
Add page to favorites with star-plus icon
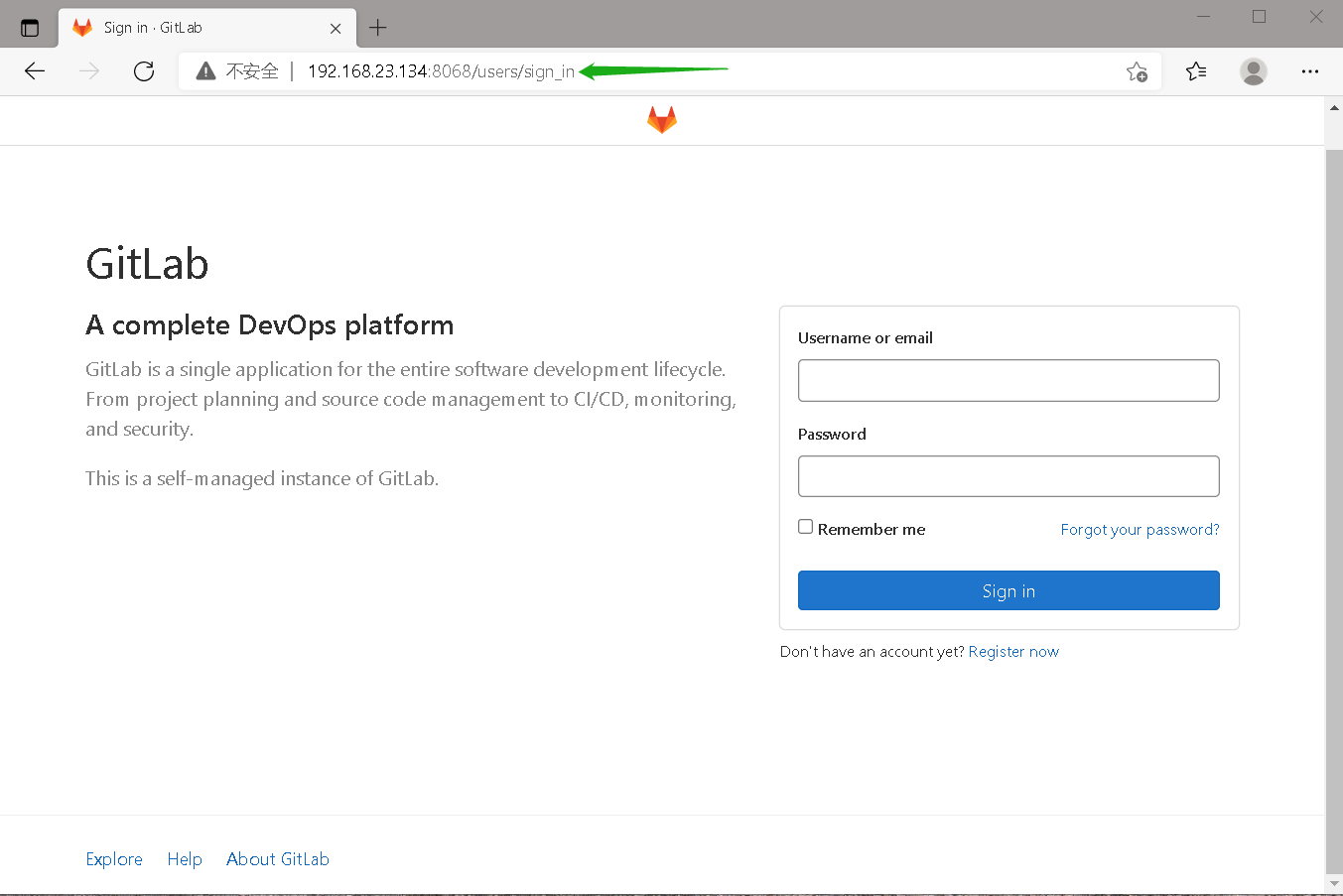[1138, 71]
